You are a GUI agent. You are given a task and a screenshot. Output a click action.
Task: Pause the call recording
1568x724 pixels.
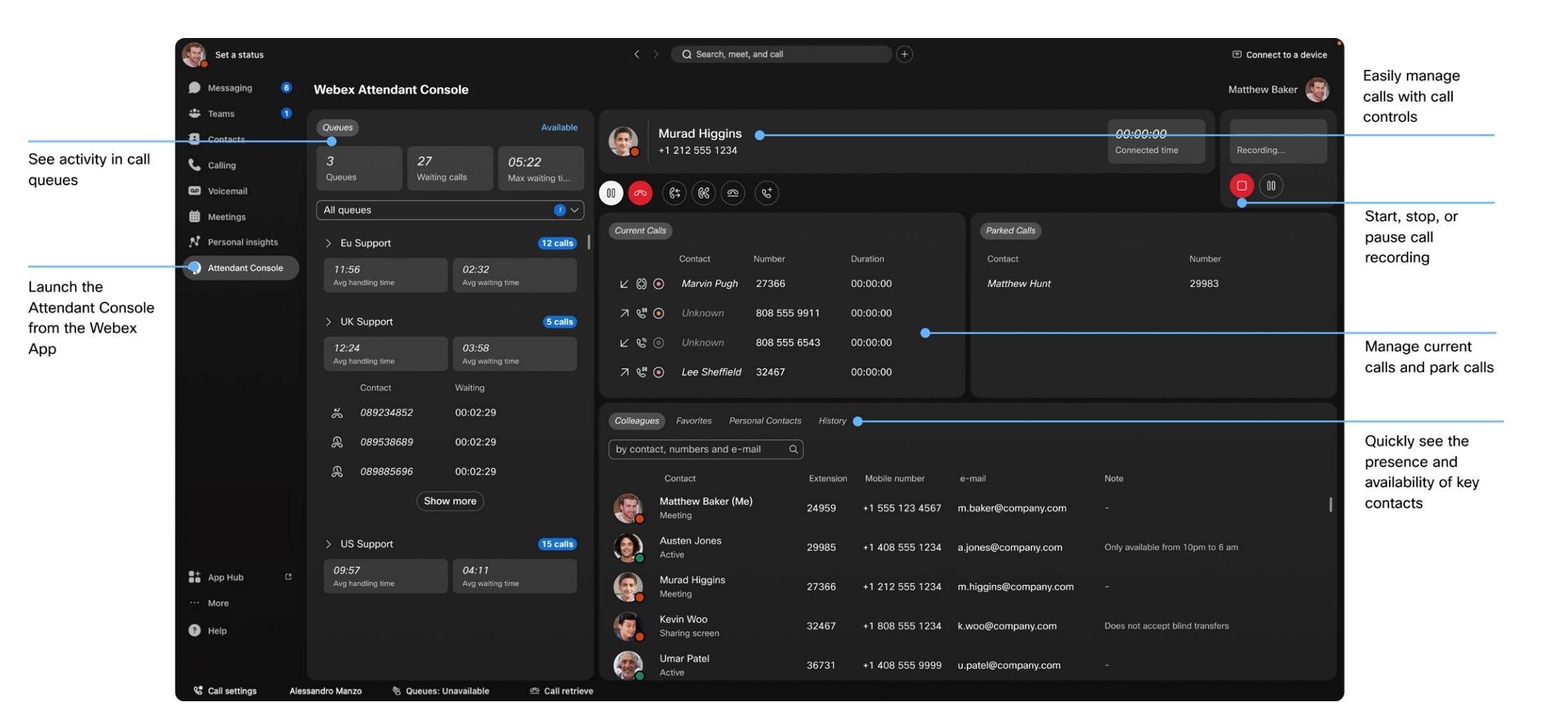[1270, 186]
